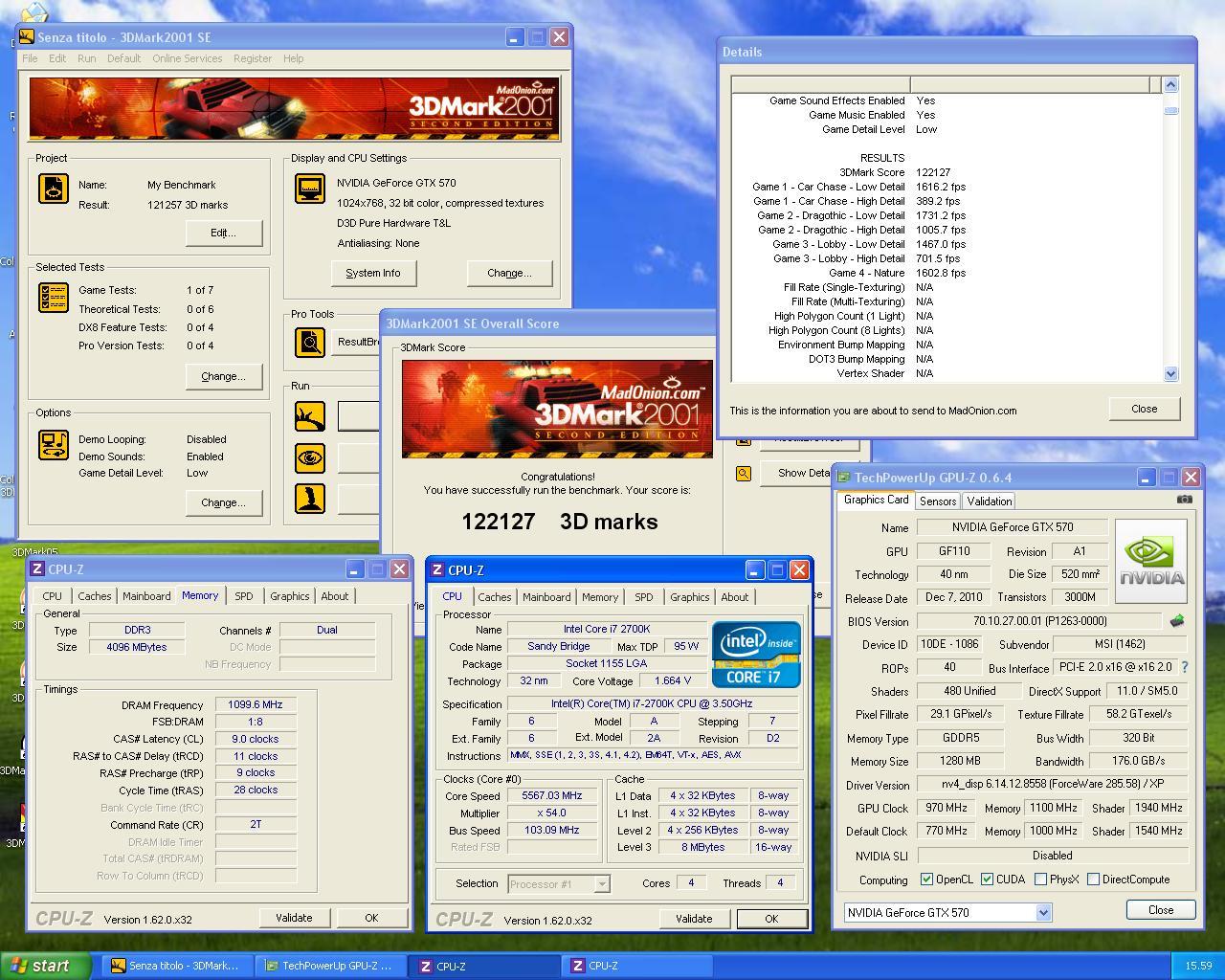Click the magnifier icon beside Show Details

[x=743, y=473]
